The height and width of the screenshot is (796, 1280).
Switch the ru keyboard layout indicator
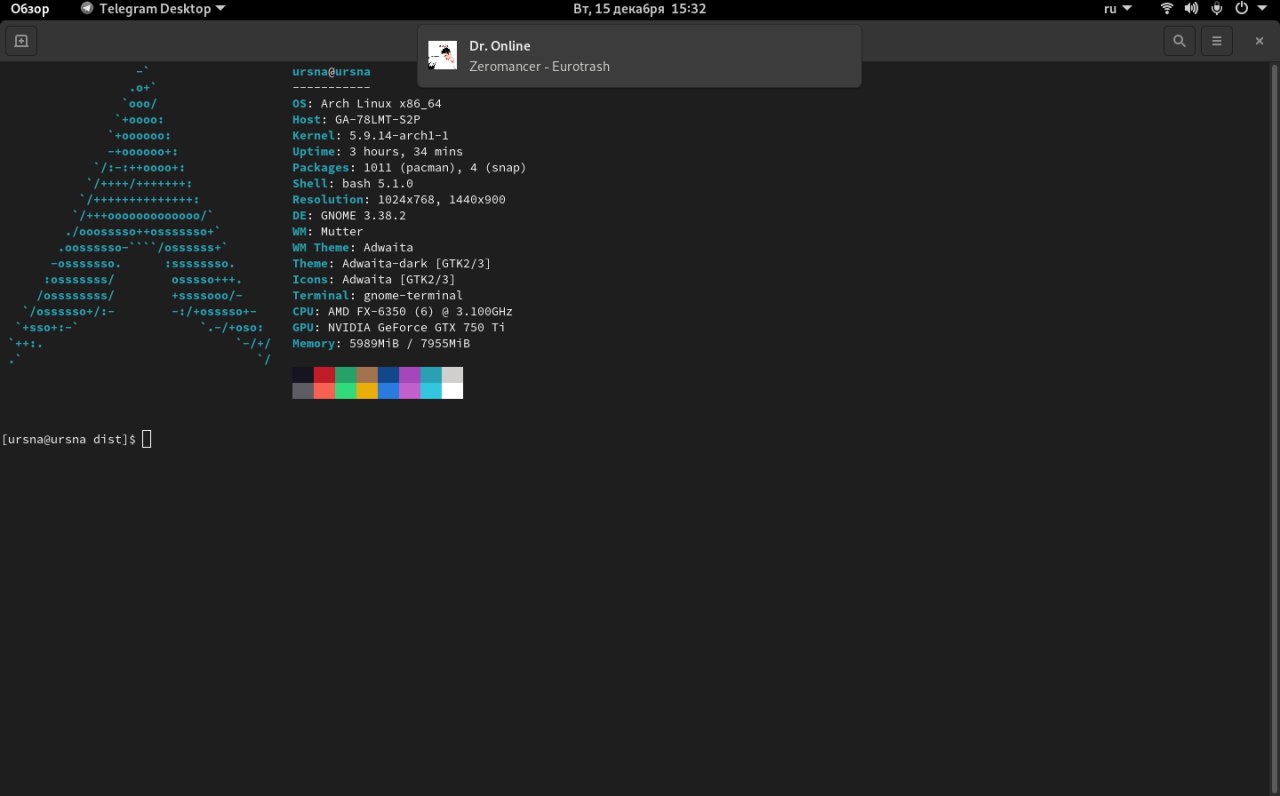point(1117,9)
